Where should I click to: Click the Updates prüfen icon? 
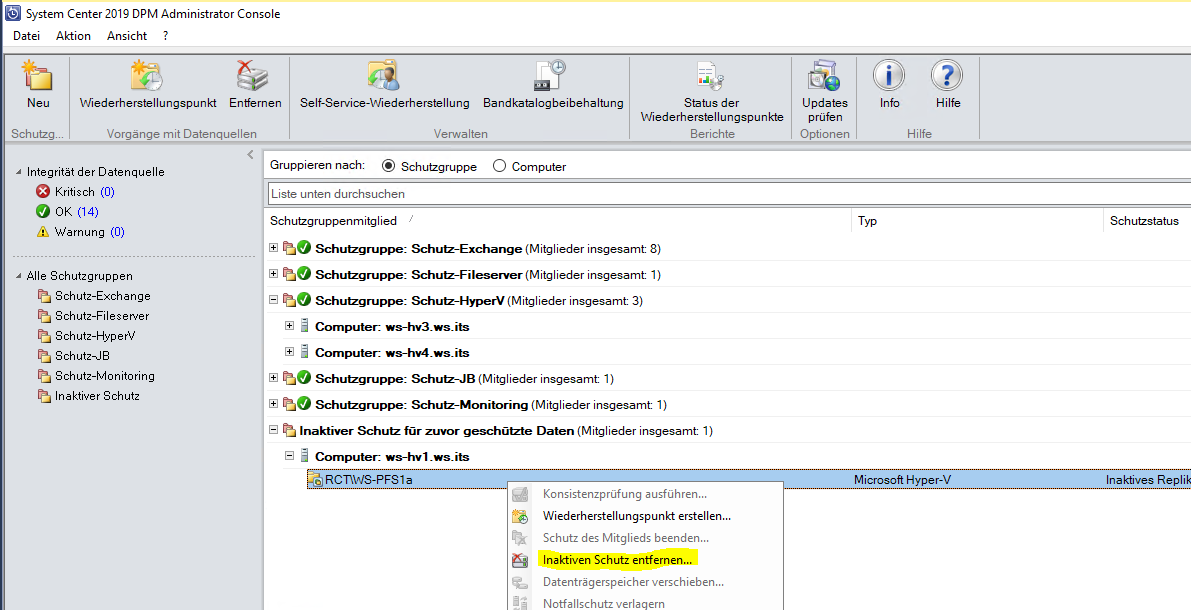point(824,76)
